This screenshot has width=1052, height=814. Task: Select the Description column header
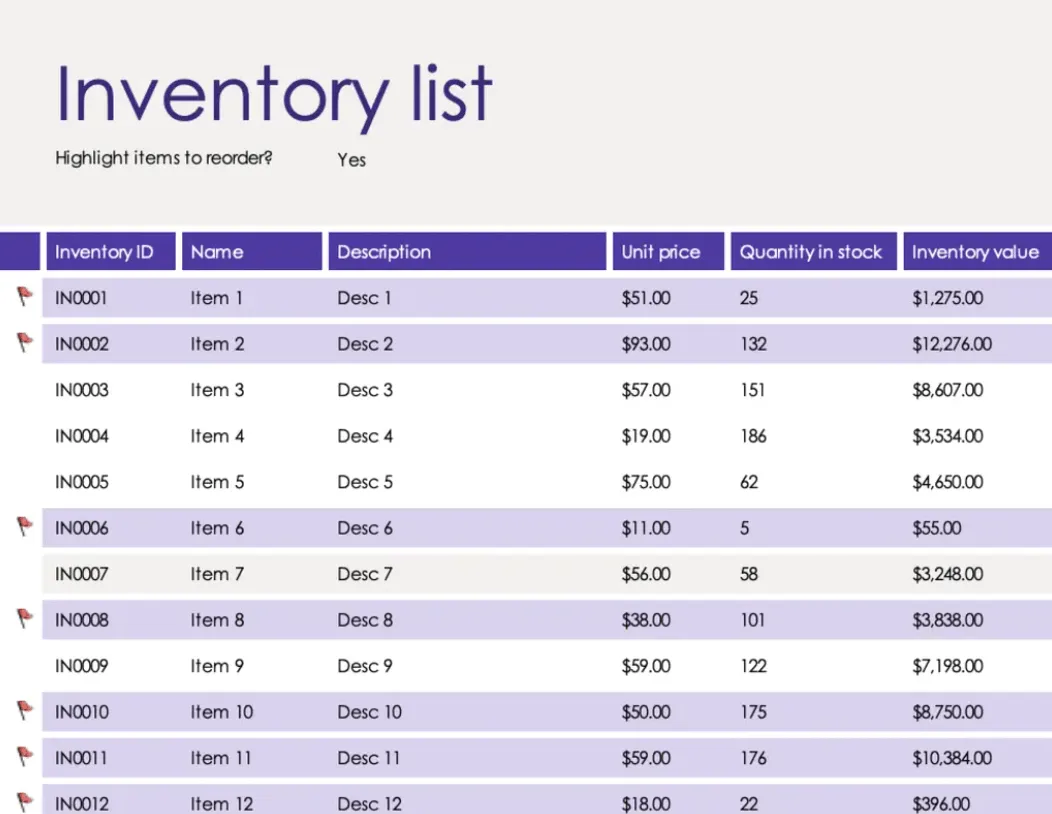click(x=467, y=252)
